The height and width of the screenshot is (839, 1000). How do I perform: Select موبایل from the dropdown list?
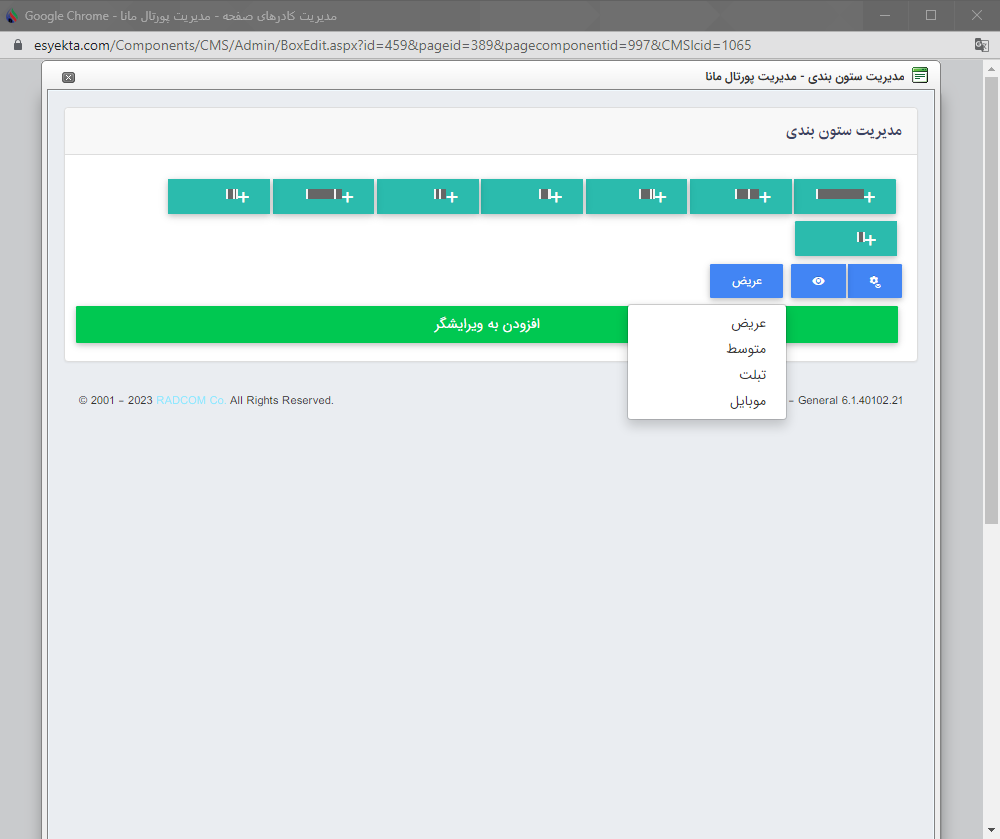tap(748, 401)
